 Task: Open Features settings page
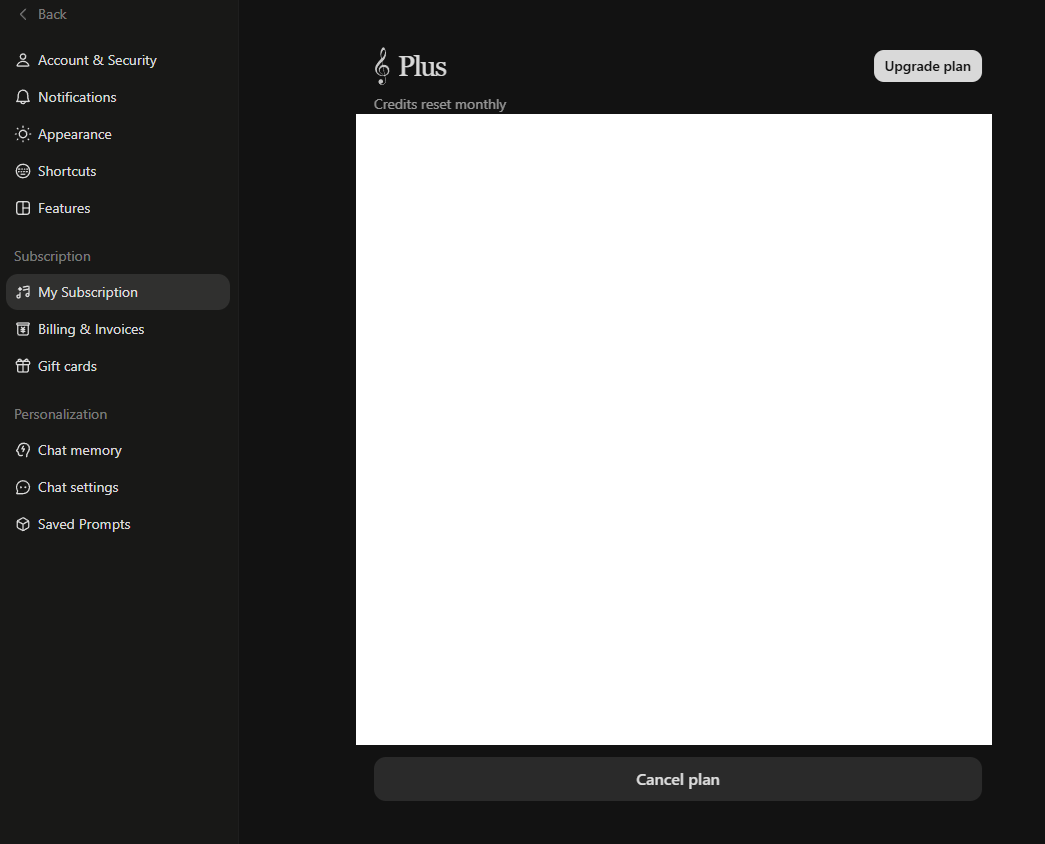tap(118, 208)
